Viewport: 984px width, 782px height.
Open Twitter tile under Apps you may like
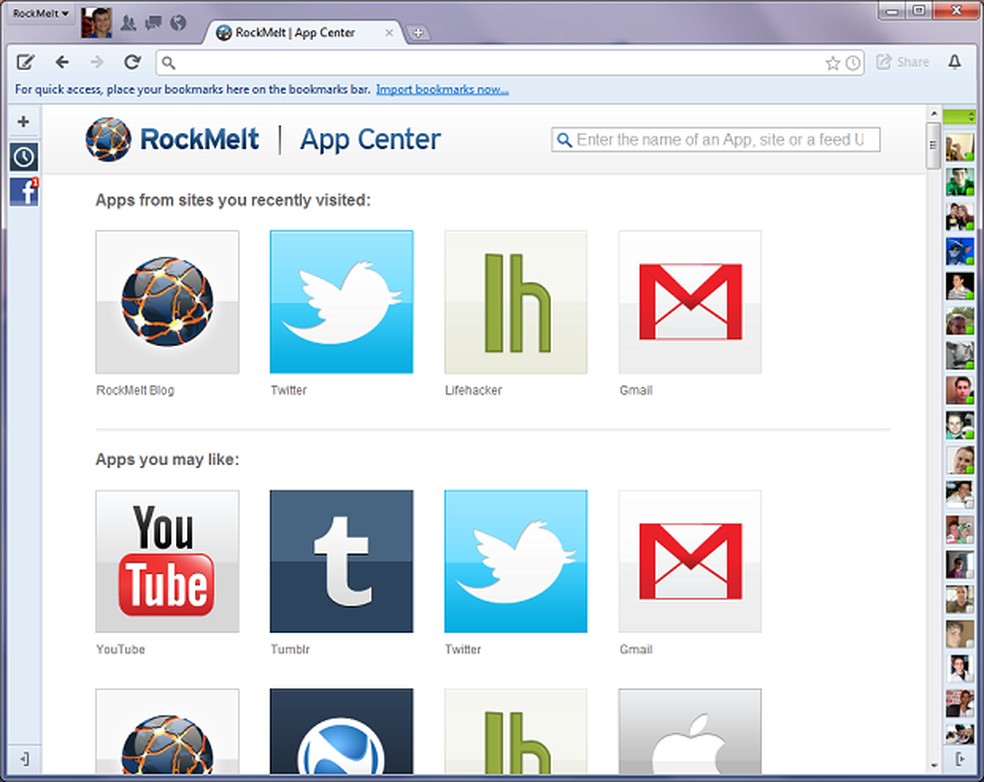[516, 561]
